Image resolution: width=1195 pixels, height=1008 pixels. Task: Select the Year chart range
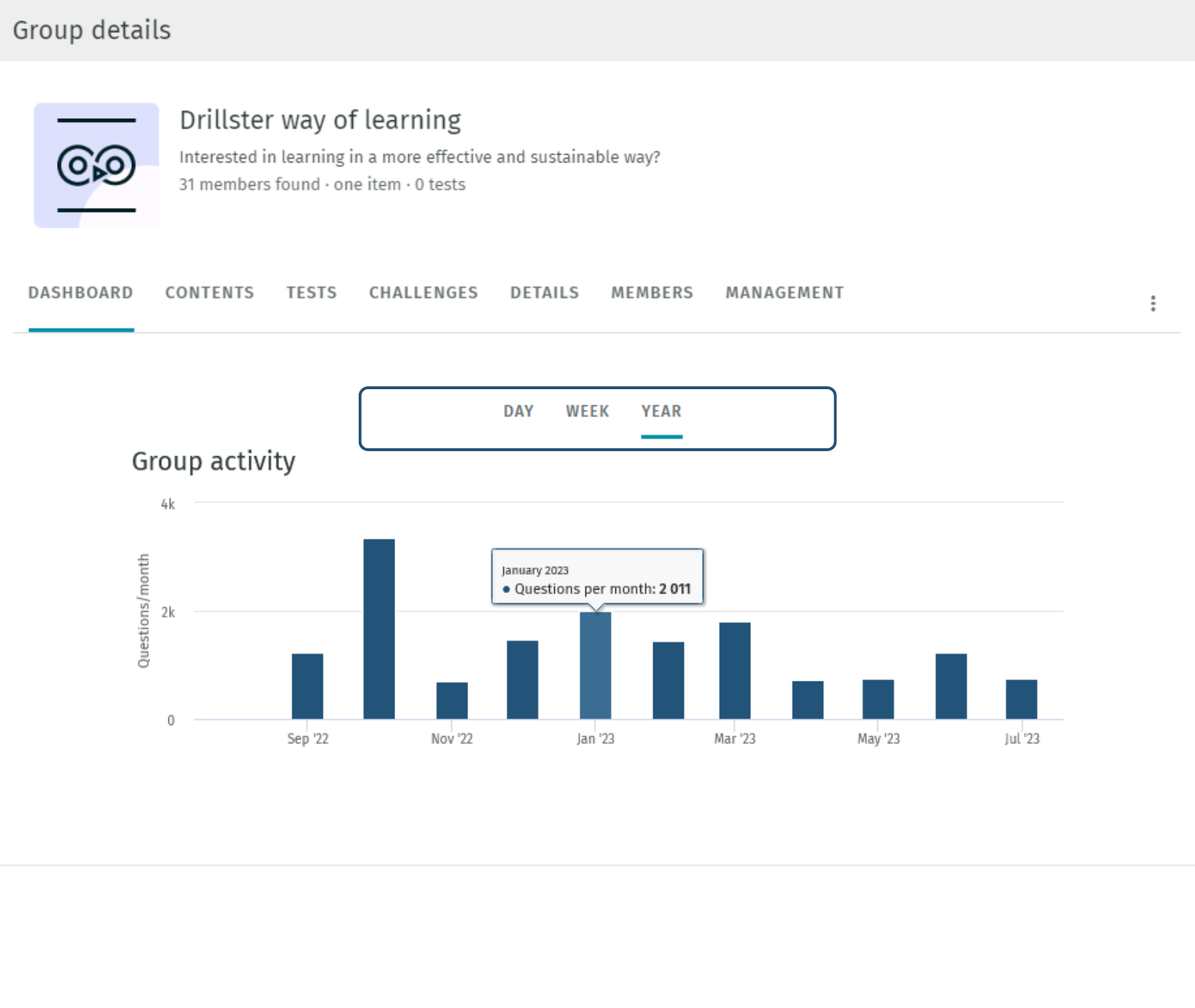click(x=661, y=411)
